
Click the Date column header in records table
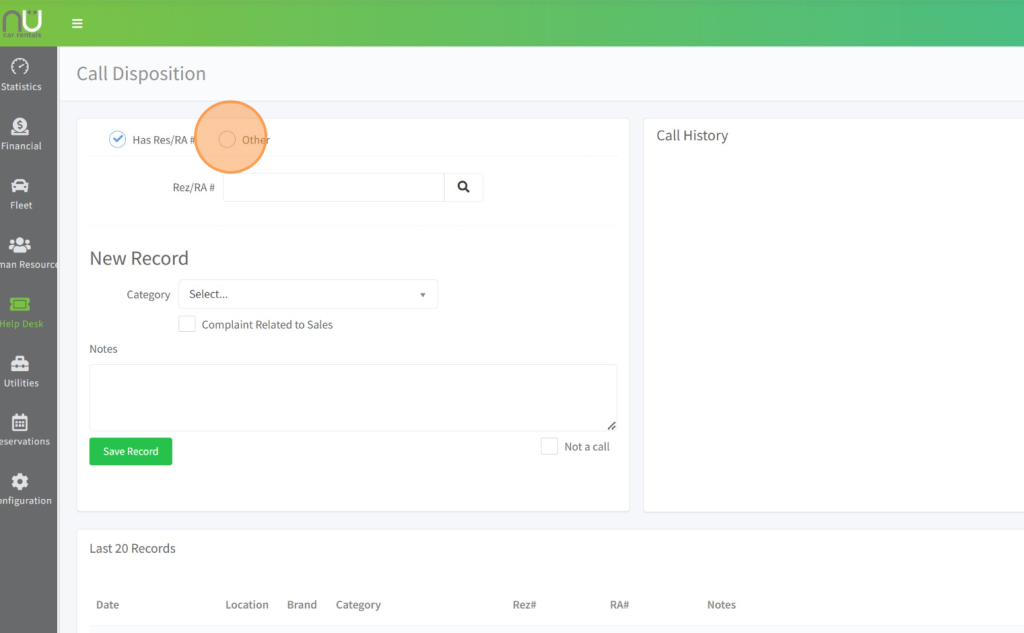click(107, 605)
